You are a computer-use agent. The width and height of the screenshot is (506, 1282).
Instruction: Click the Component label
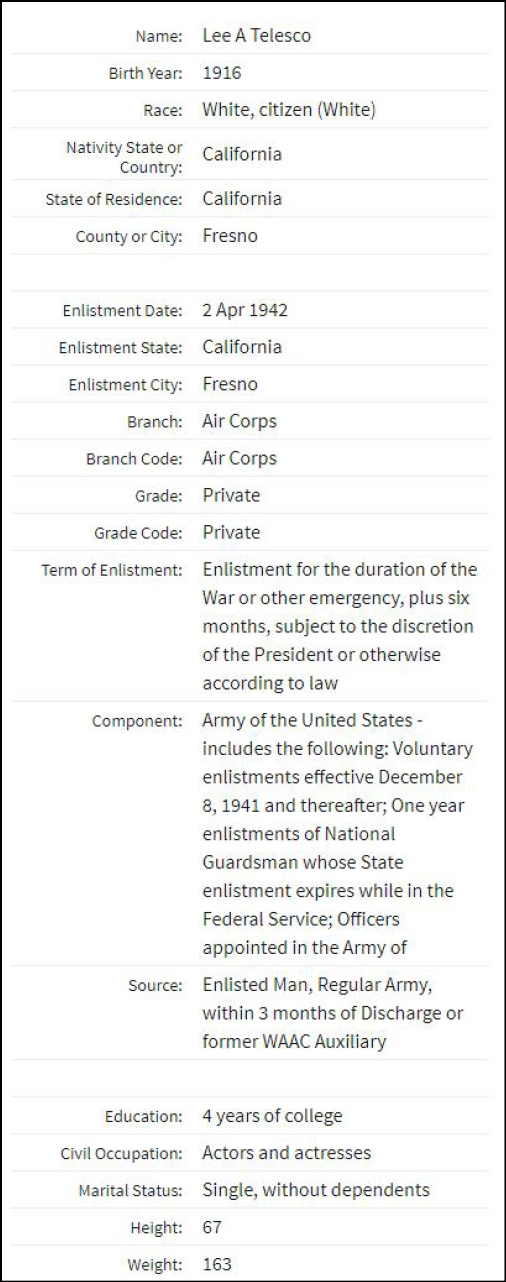point(138,721)
